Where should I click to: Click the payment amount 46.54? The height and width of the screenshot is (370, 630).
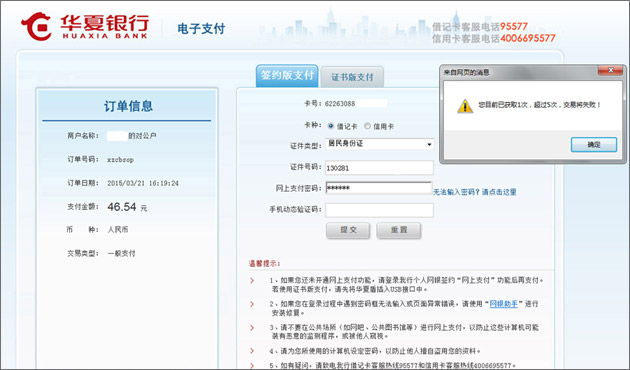tap(122, 207)
